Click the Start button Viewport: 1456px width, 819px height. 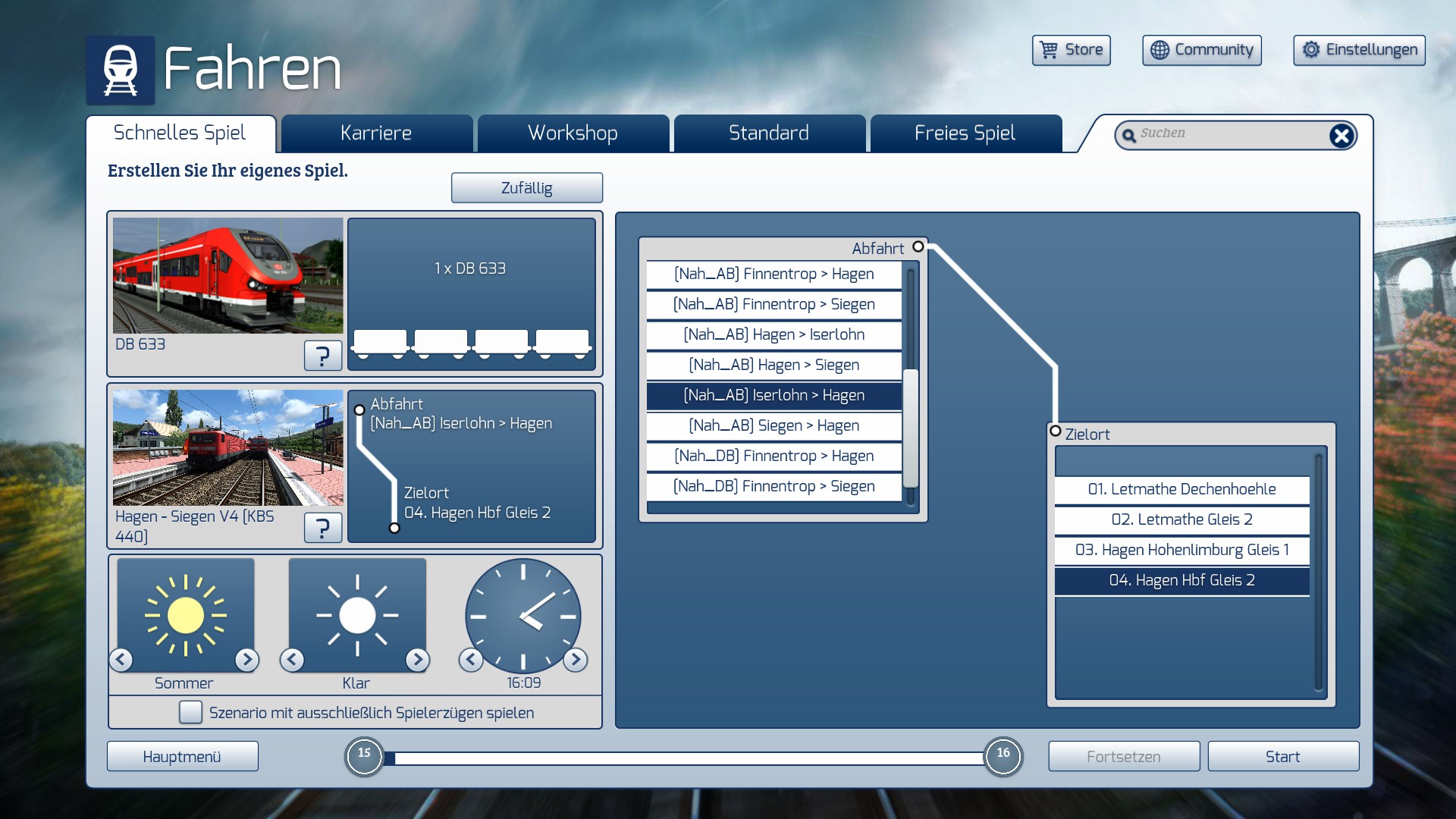click(x=1282, y=756)
